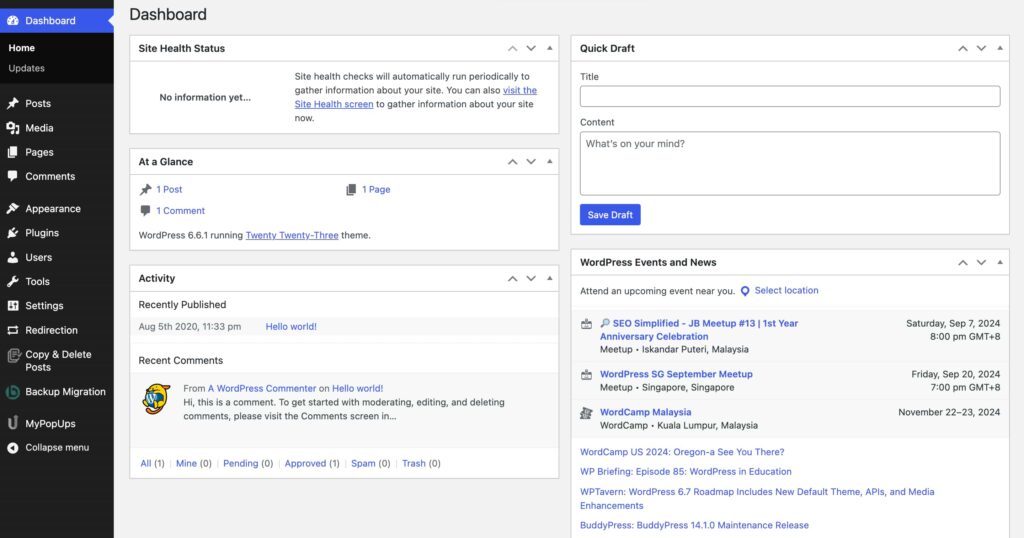
Task: Open WordCamp Malaysia event link
Action: (x=645, y=412)
